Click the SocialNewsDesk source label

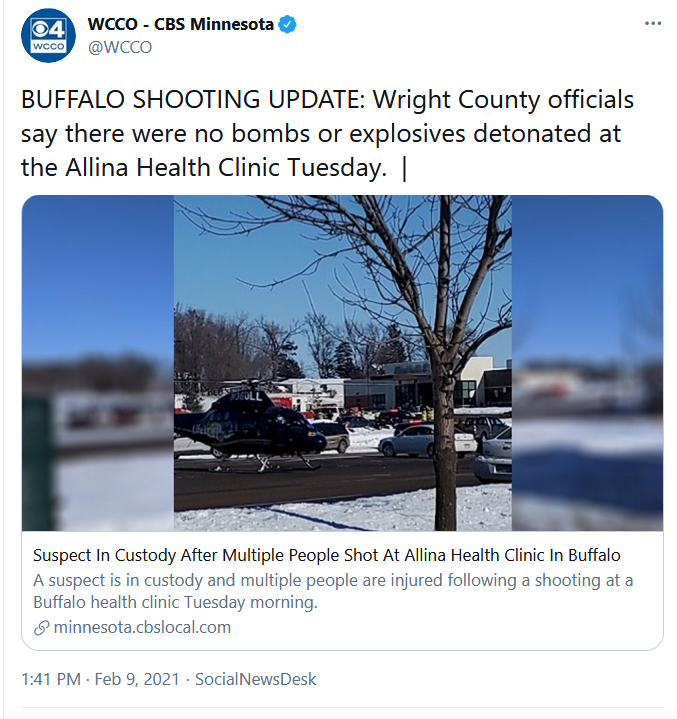255,679
